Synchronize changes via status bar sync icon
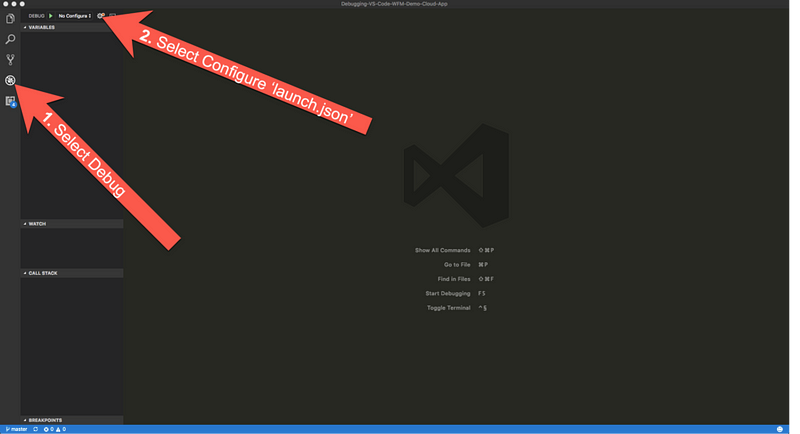The height and width of the screenshot is (434, 800). 36,429
